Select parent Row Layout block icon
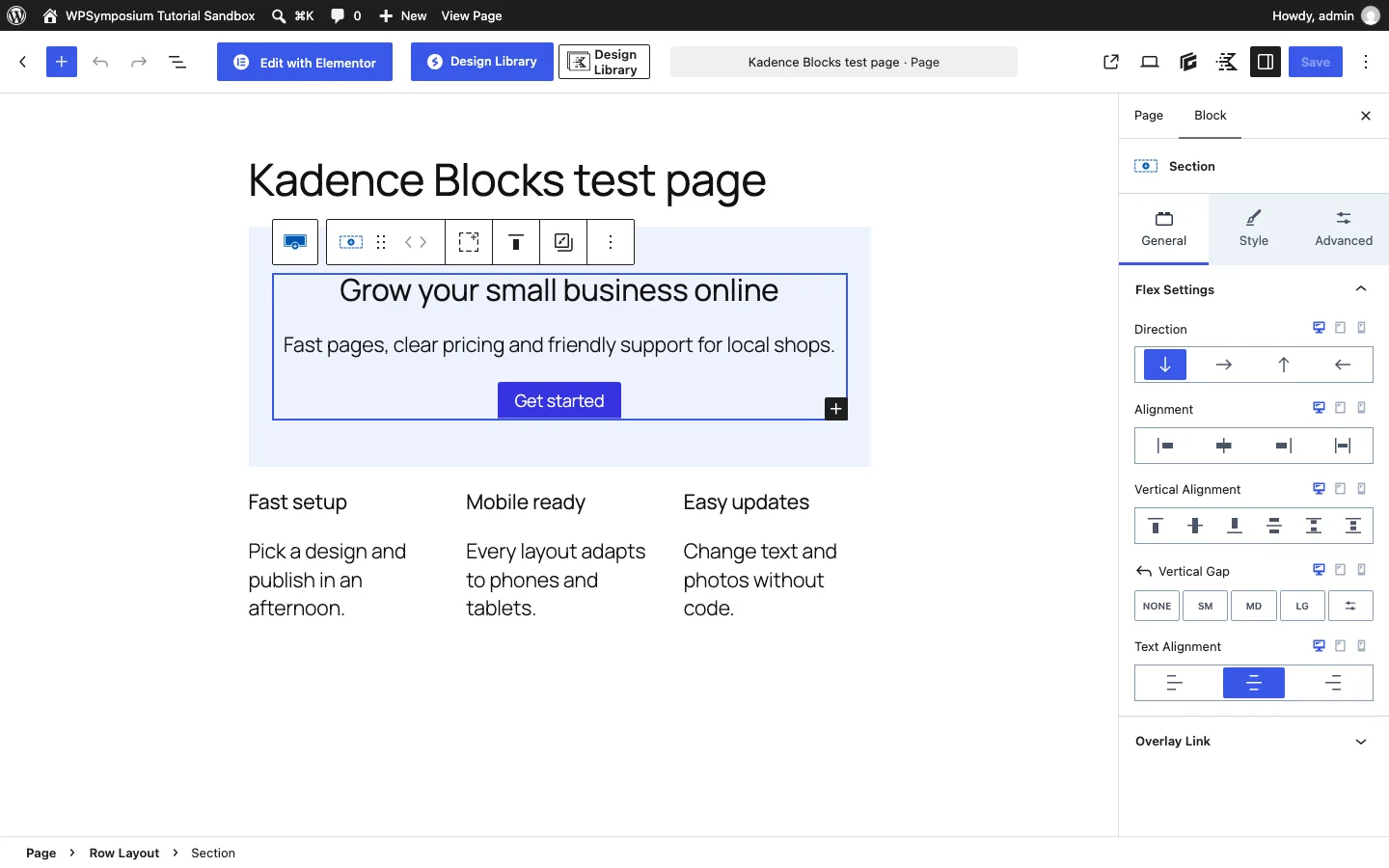This screenshot has width=1389, height=868. [x=295, y=242]
